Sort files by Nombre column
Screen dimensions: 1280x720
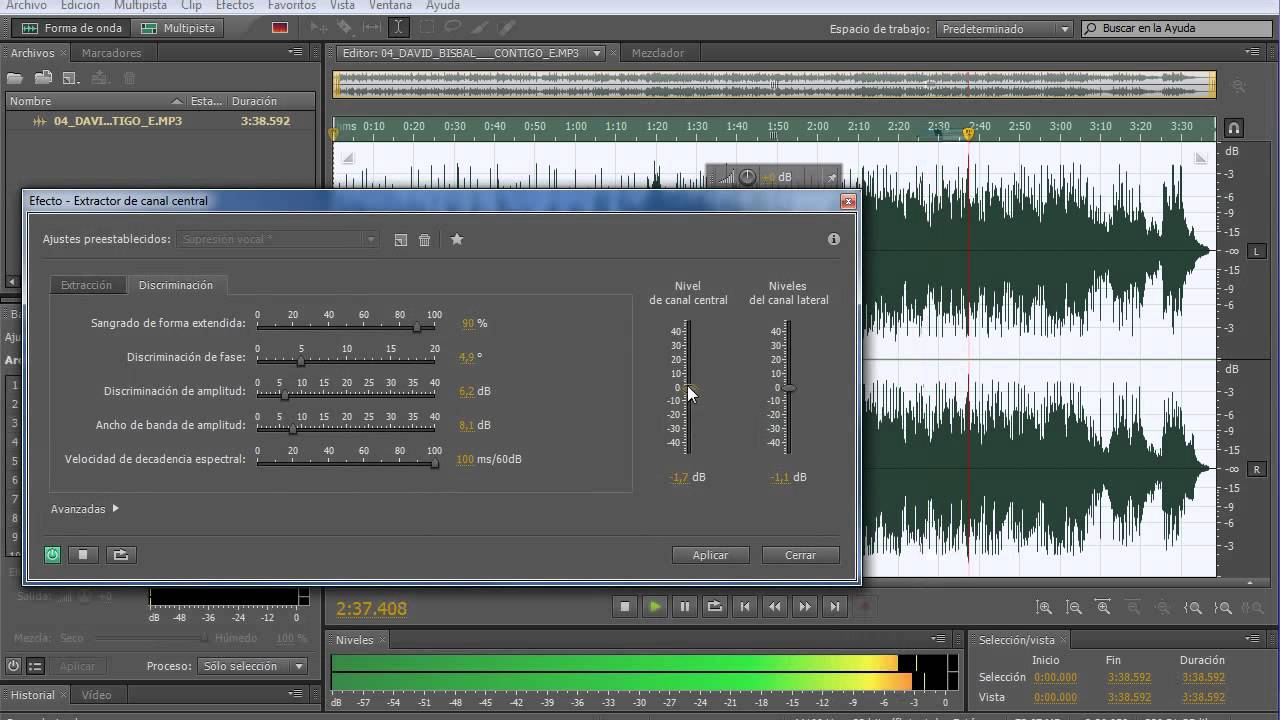pos(96,101)
